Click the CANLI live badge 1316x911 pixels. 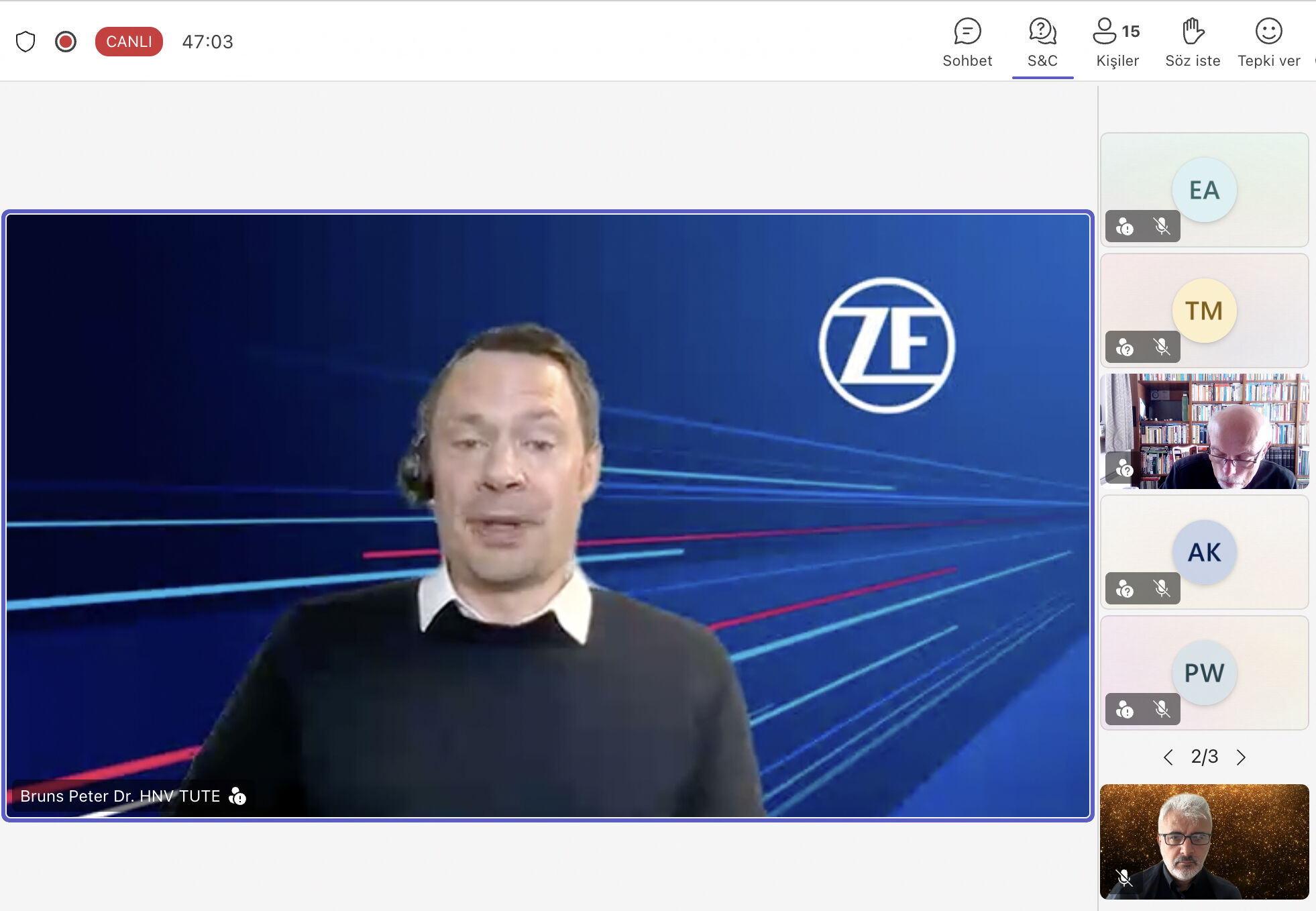[129, 42]
